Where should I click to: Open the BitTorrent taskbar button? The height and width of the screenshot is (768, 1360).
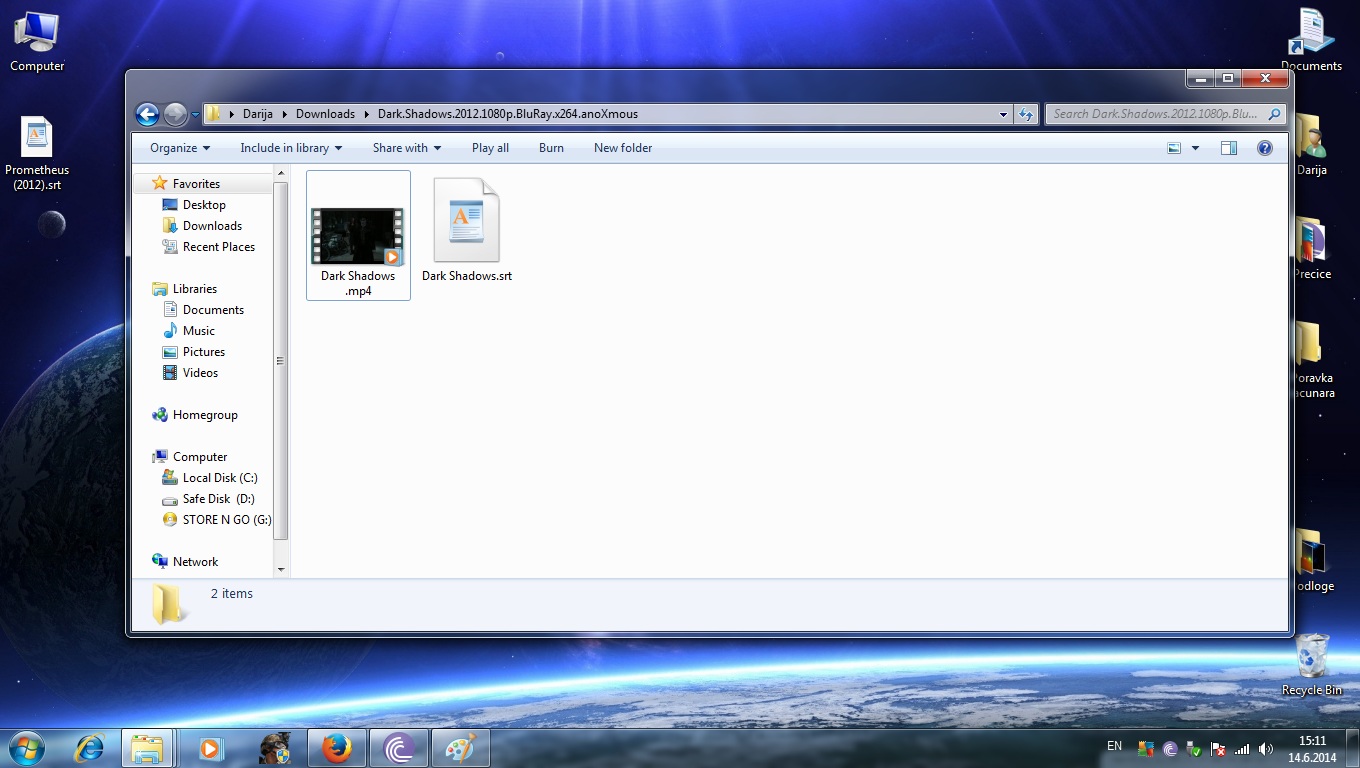[399, 748]
